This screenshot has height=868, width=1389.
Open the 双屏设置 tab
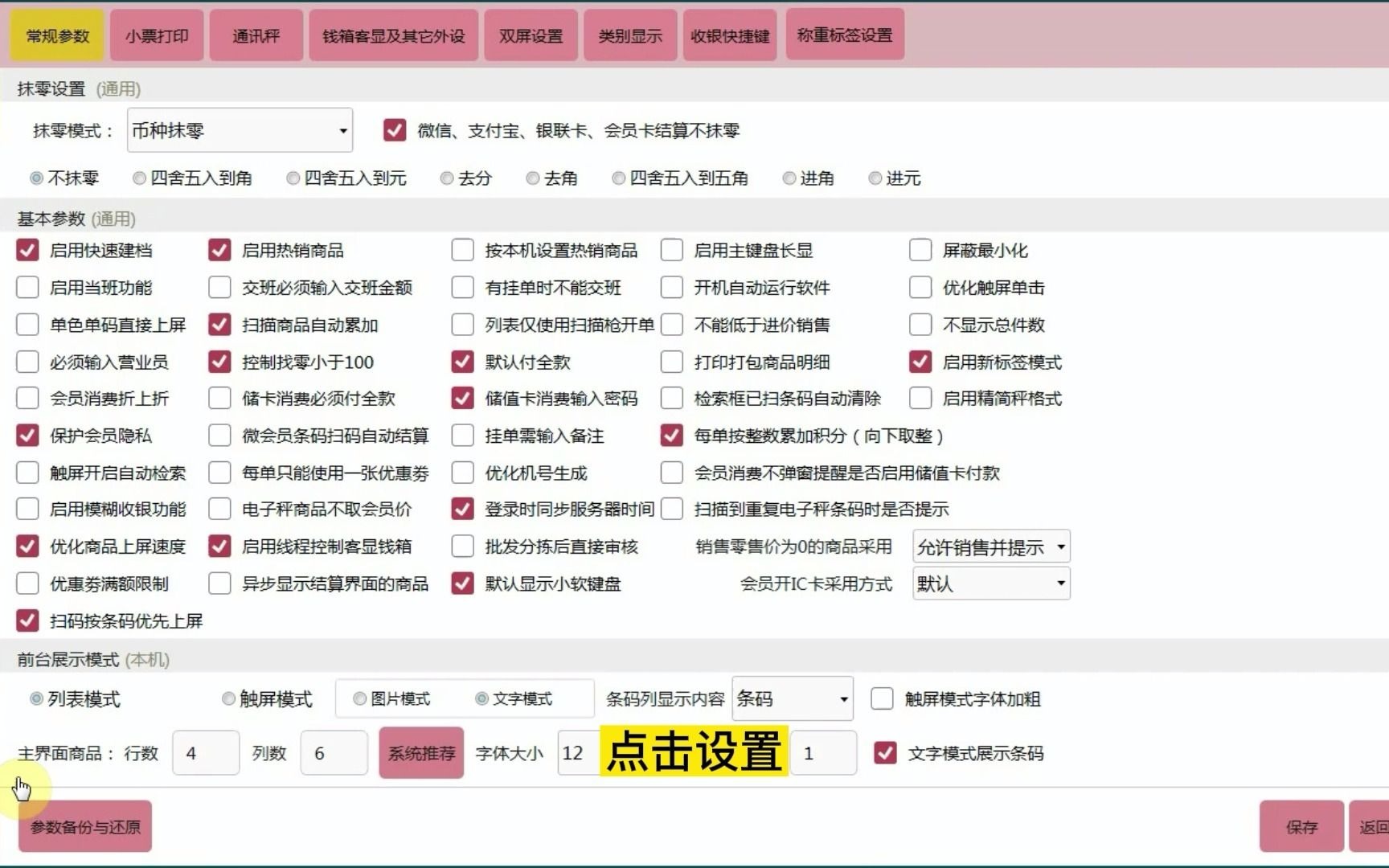click(x=531, y=35)
